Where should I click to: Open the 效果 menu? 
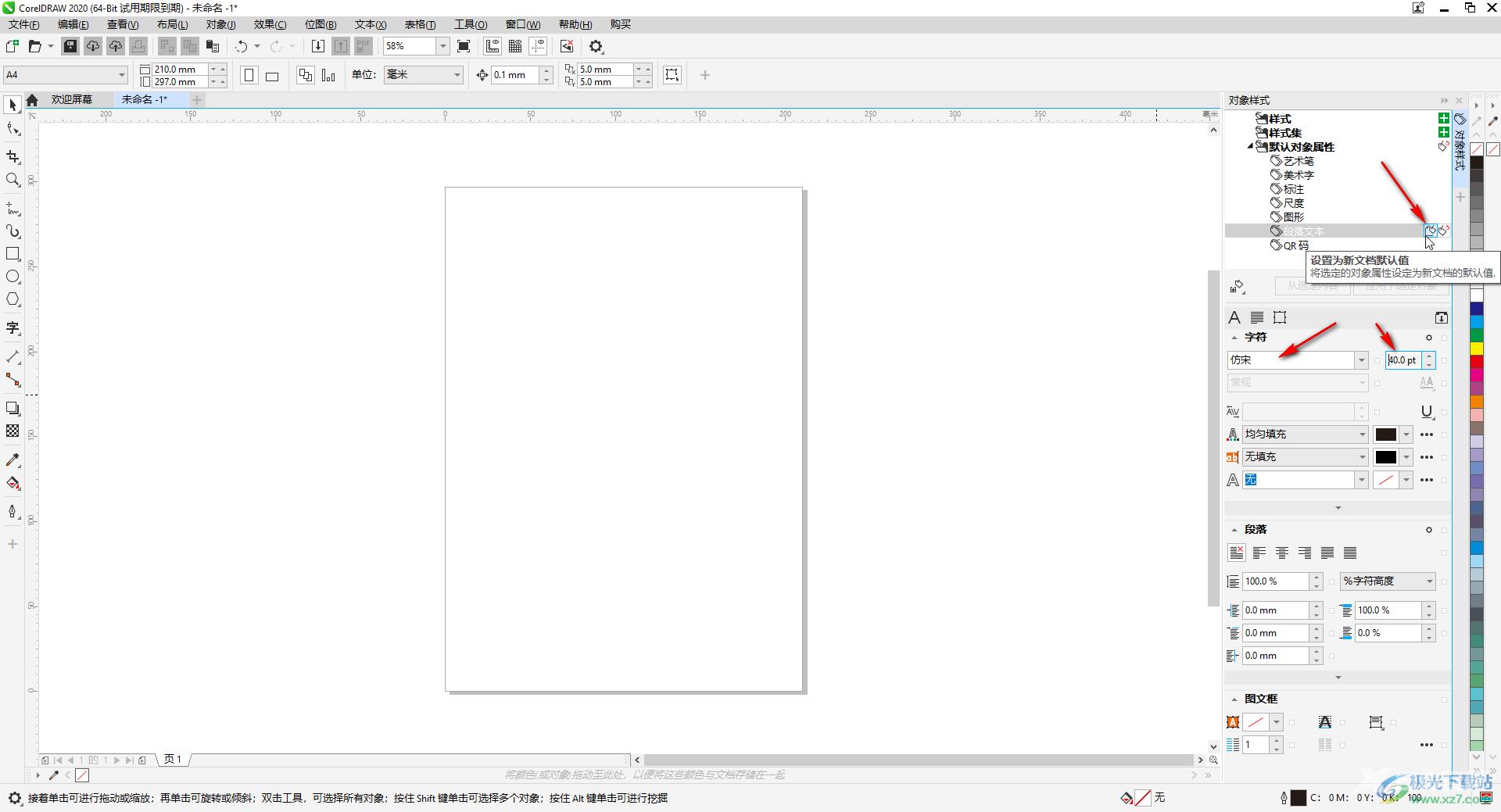coord(270,24)
